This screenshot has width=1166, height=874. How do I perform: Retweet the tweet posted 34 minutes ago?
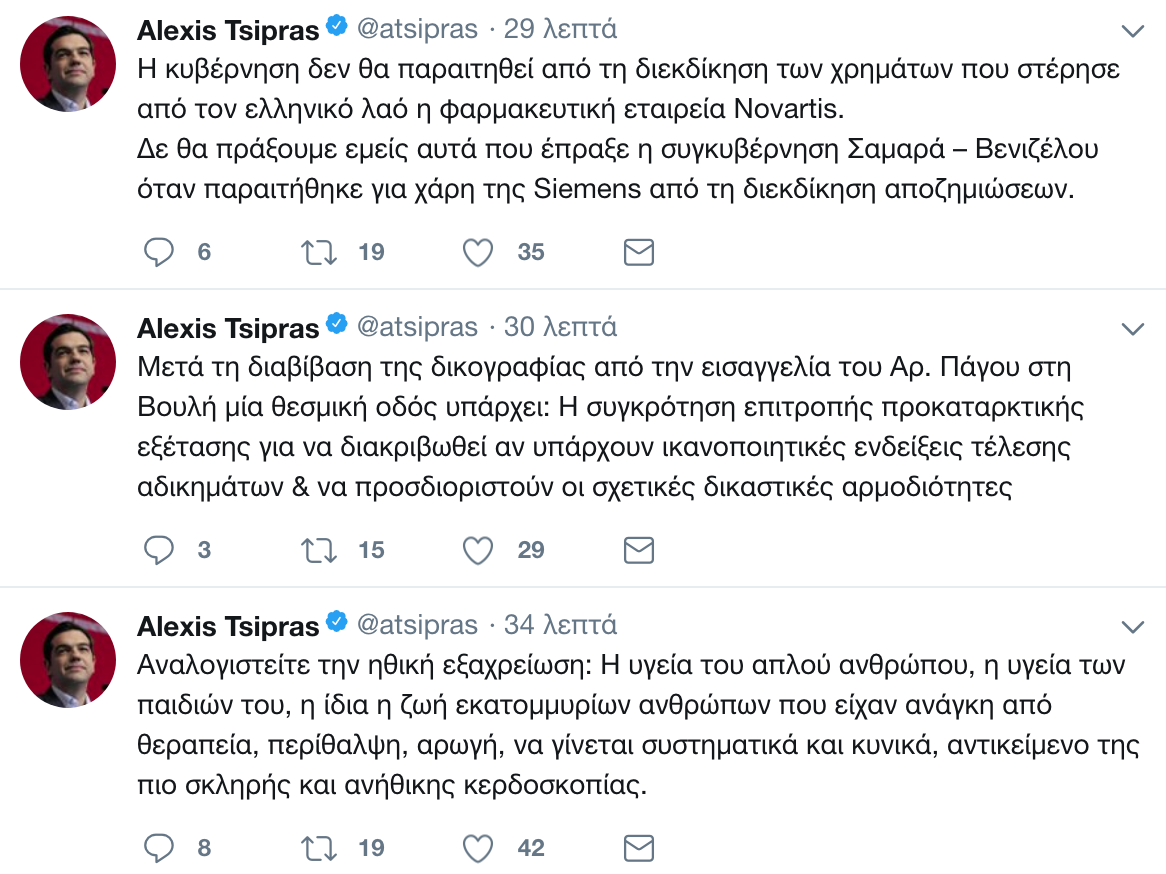319,848
